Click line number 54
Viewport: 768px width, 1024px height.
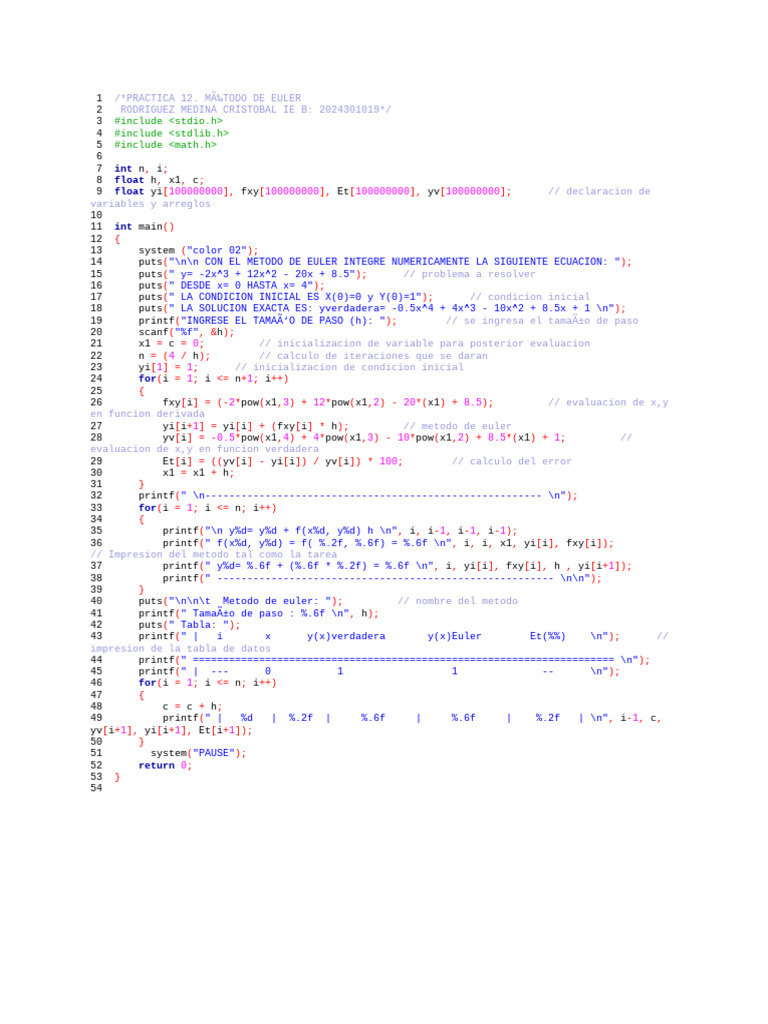(96, 788)
